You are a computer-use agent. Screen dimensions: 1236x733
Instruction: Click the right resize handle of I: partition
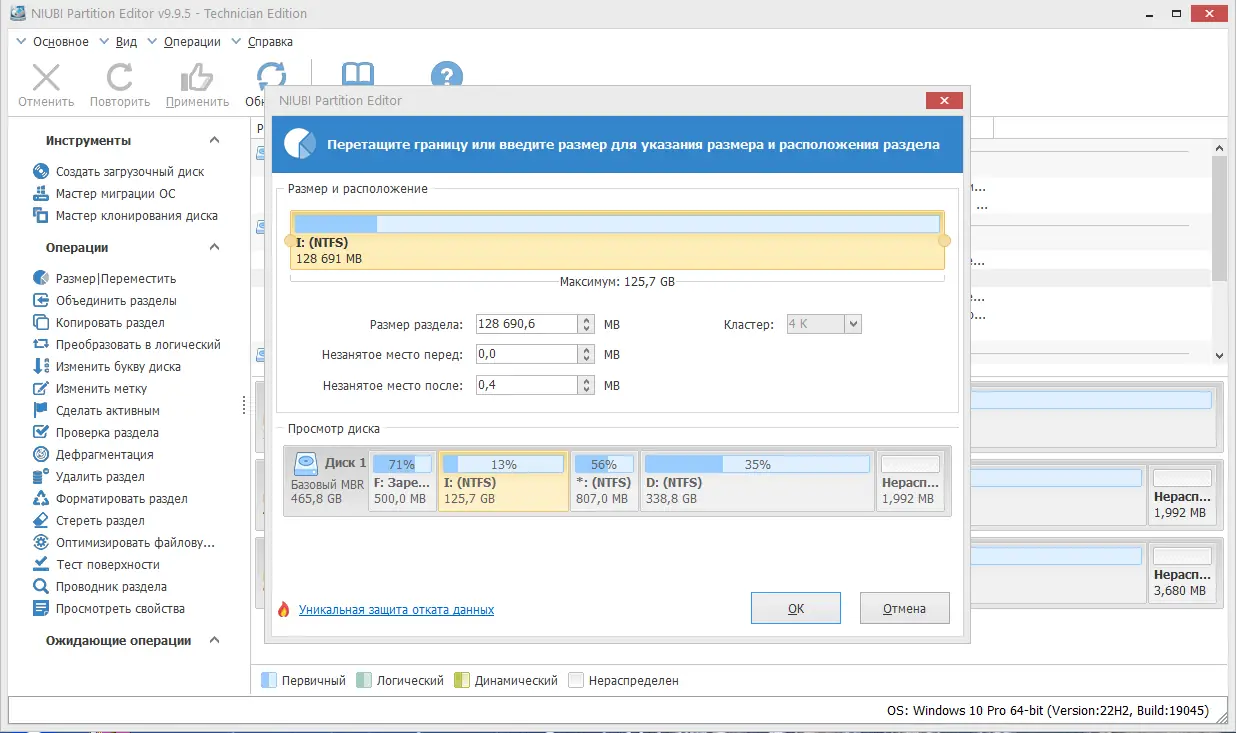944,241
